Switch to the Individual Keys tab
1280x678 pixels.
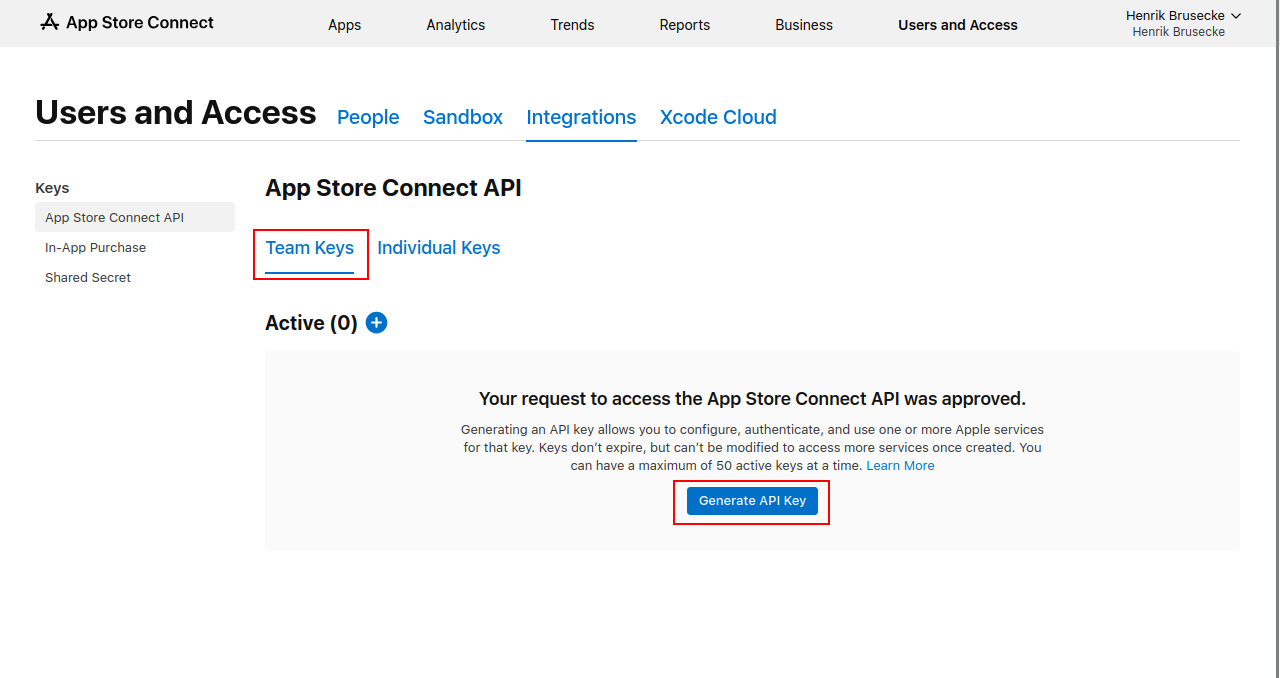439,248
